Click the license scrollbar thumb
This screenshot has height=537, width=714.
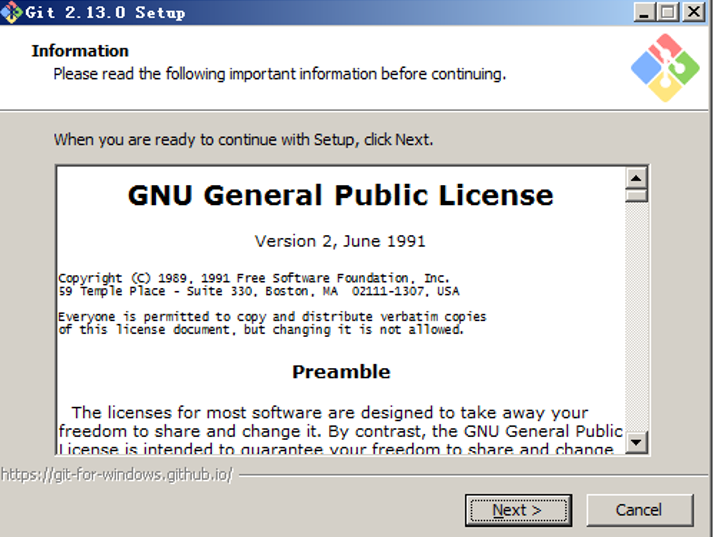pos(636,195)
